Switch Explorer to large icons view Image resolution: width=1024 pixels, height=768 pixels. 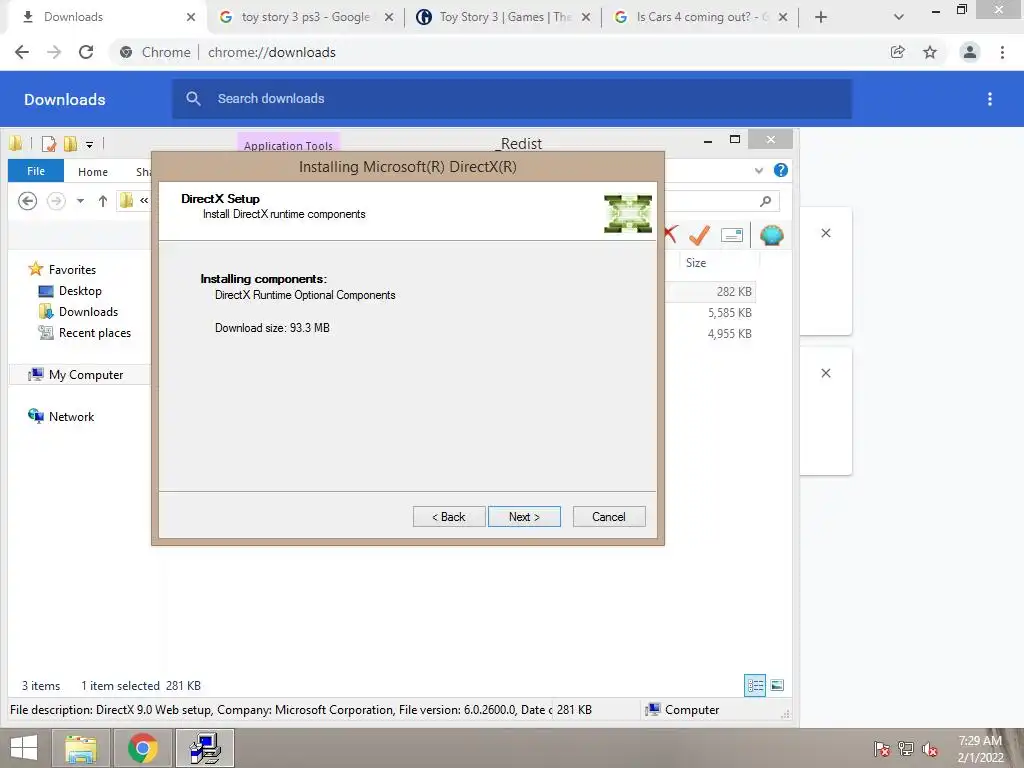coord(777,685)
